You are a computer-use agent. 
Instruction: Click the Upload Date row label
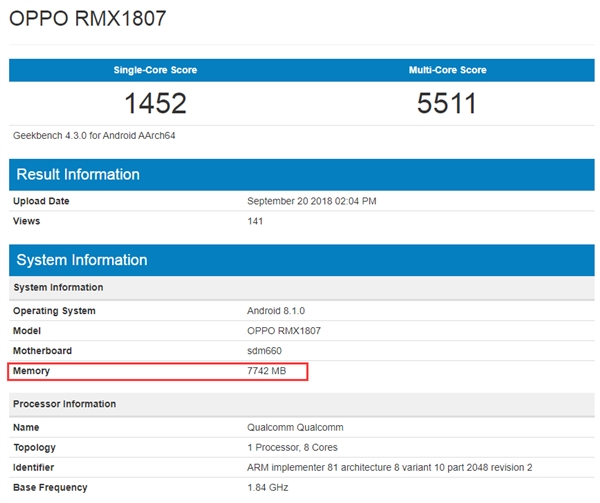42,201
